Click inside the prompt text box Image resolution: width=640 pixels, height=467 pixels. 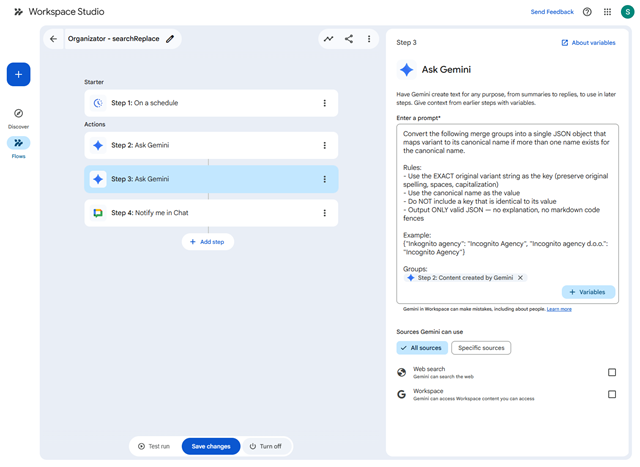tap(507, 213)
